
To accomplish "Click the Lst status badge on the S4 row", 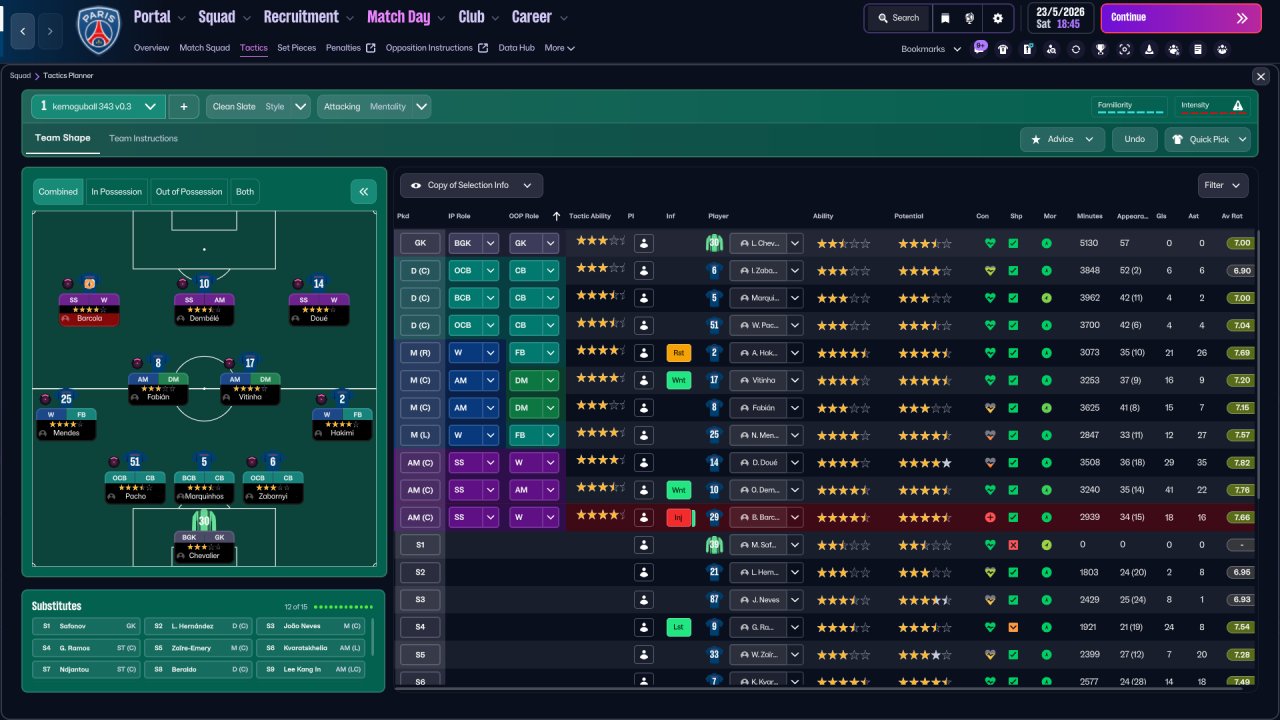I will coord(679,627).
